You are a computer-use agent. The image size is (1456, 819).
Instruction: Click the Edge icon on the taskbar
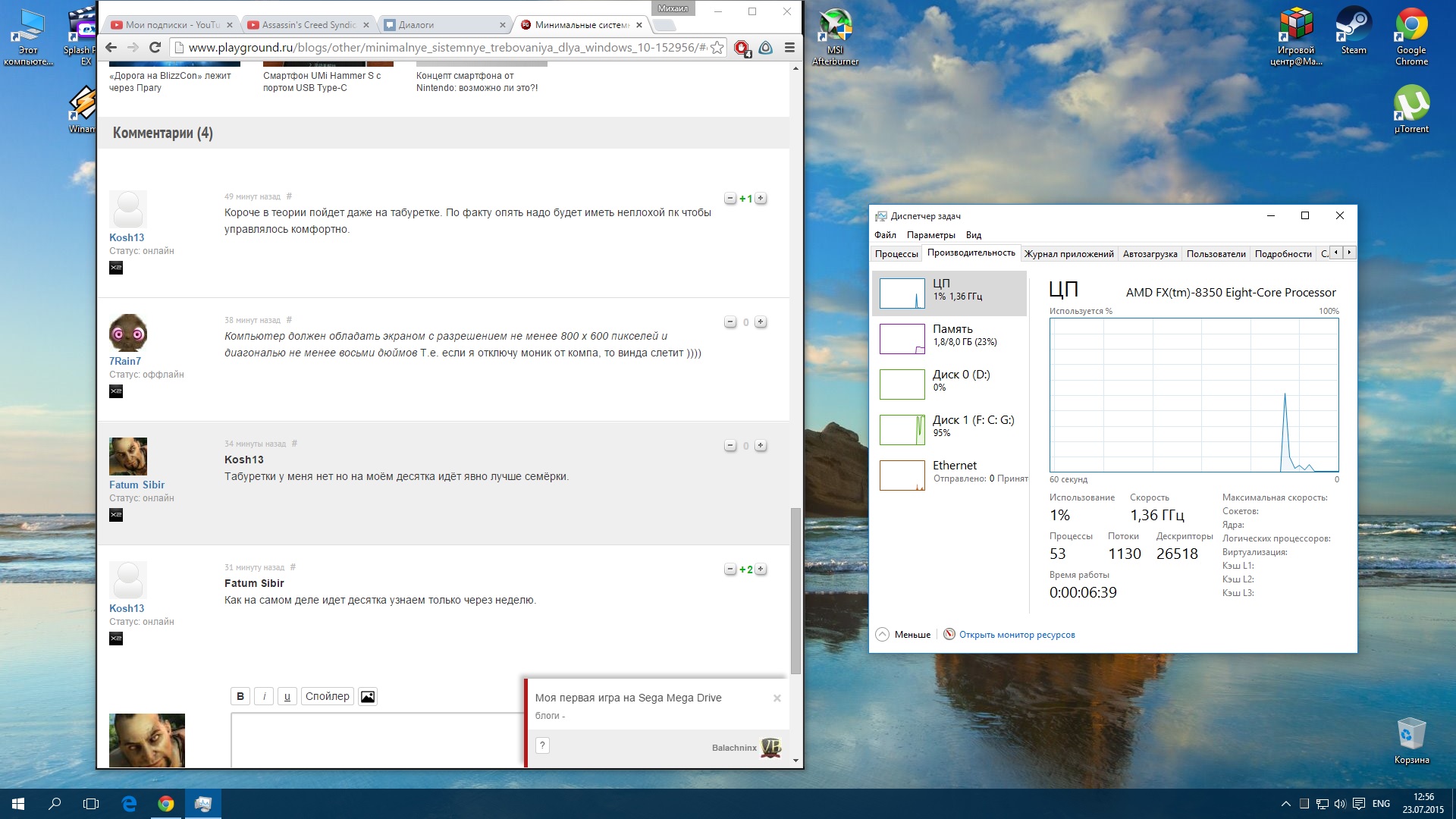(129, 803)
